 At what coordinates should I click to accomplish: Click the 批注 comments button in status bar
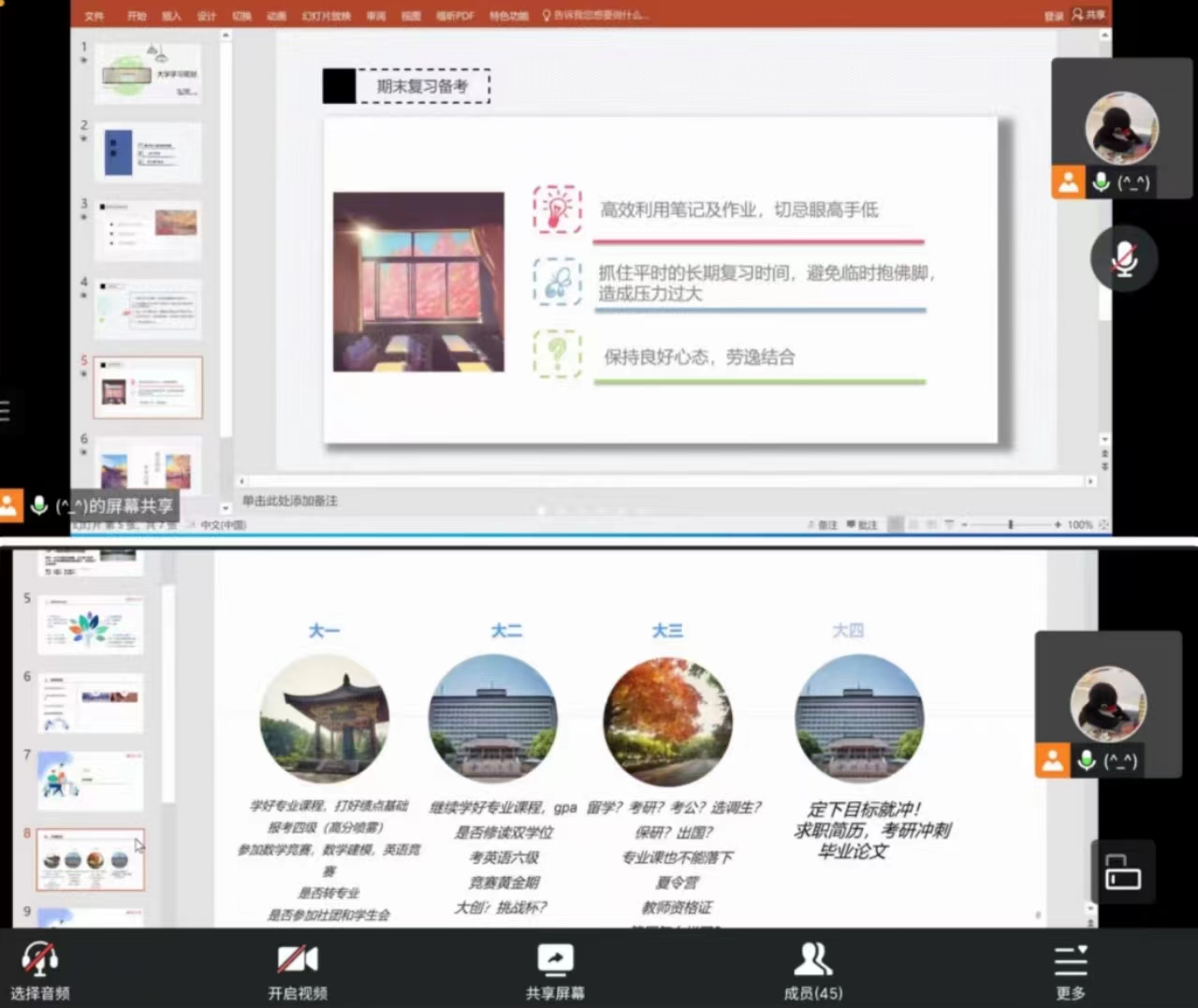[x=862, y=525]
